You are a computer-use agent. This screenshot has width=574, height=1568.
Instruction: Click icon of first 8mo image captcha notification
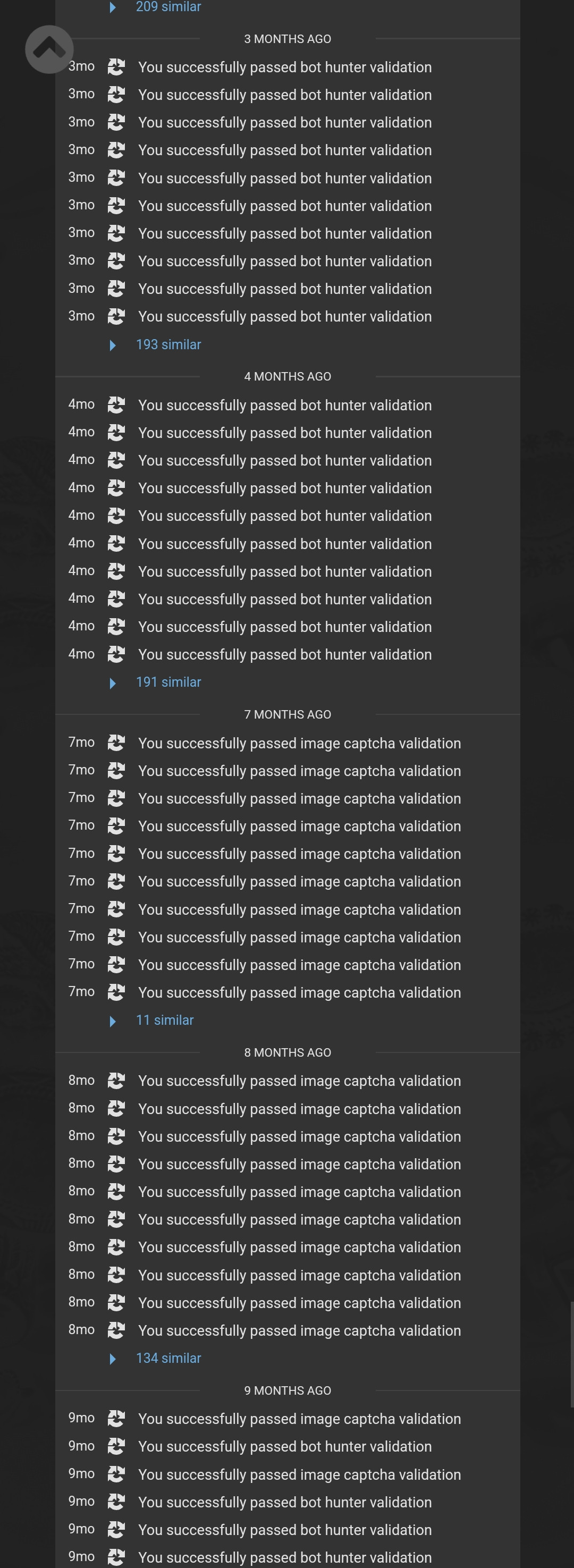pos(116,1081)
